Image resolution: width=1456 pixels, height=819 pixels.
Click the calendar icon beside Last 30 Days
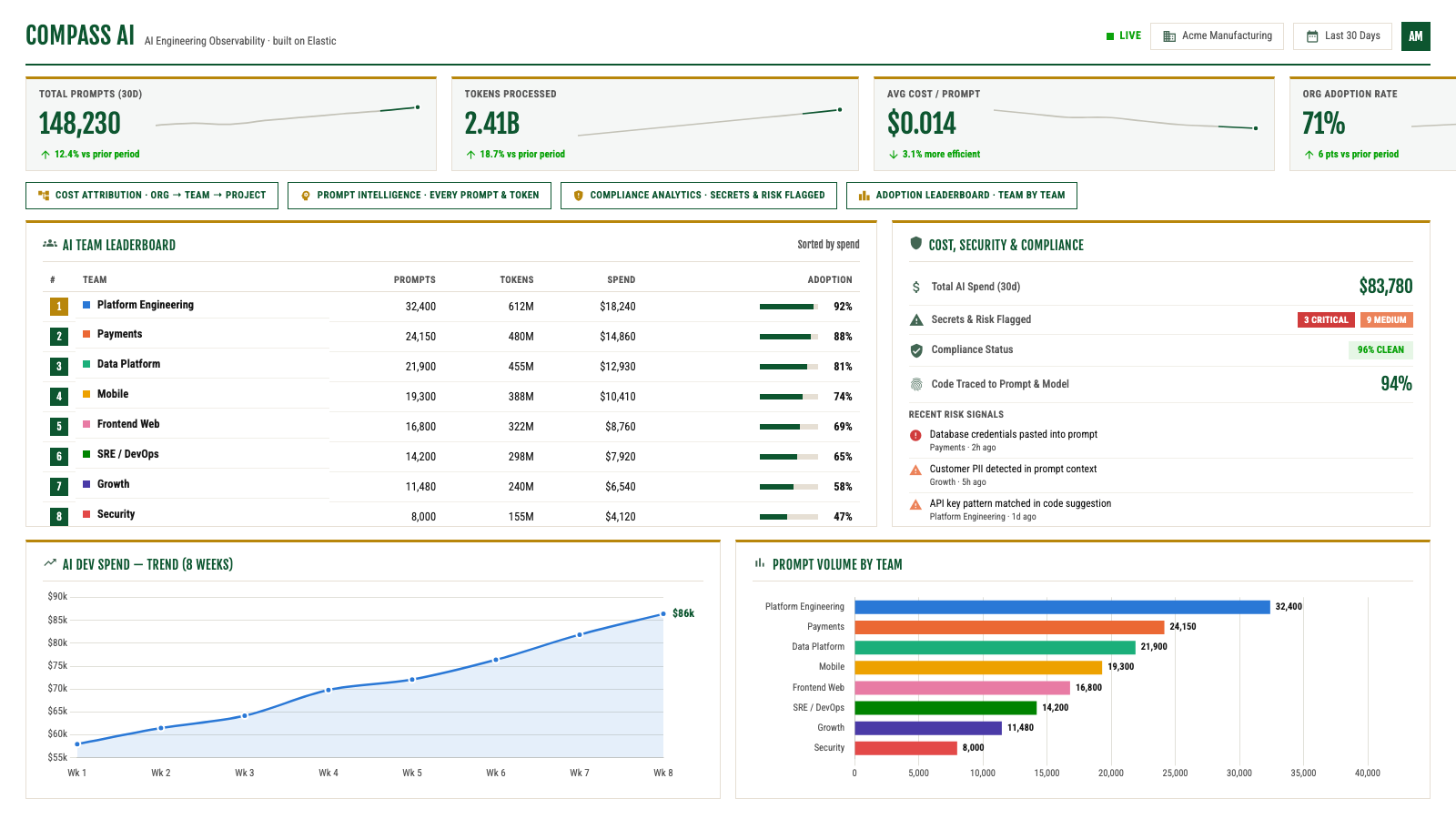1312,36
